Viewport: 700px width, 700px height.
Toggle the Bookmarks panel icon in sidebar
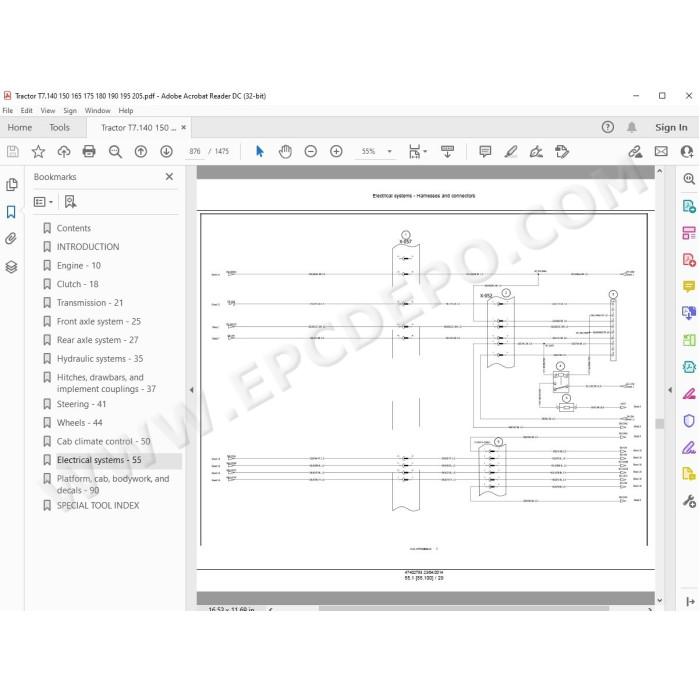tap(11, 212)
